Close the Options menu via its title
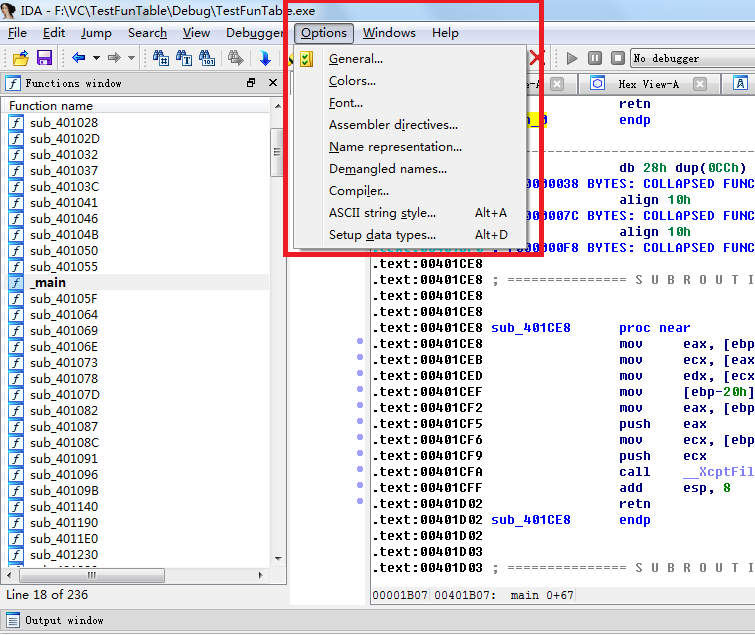755x635 pixels. click(324, 33)
